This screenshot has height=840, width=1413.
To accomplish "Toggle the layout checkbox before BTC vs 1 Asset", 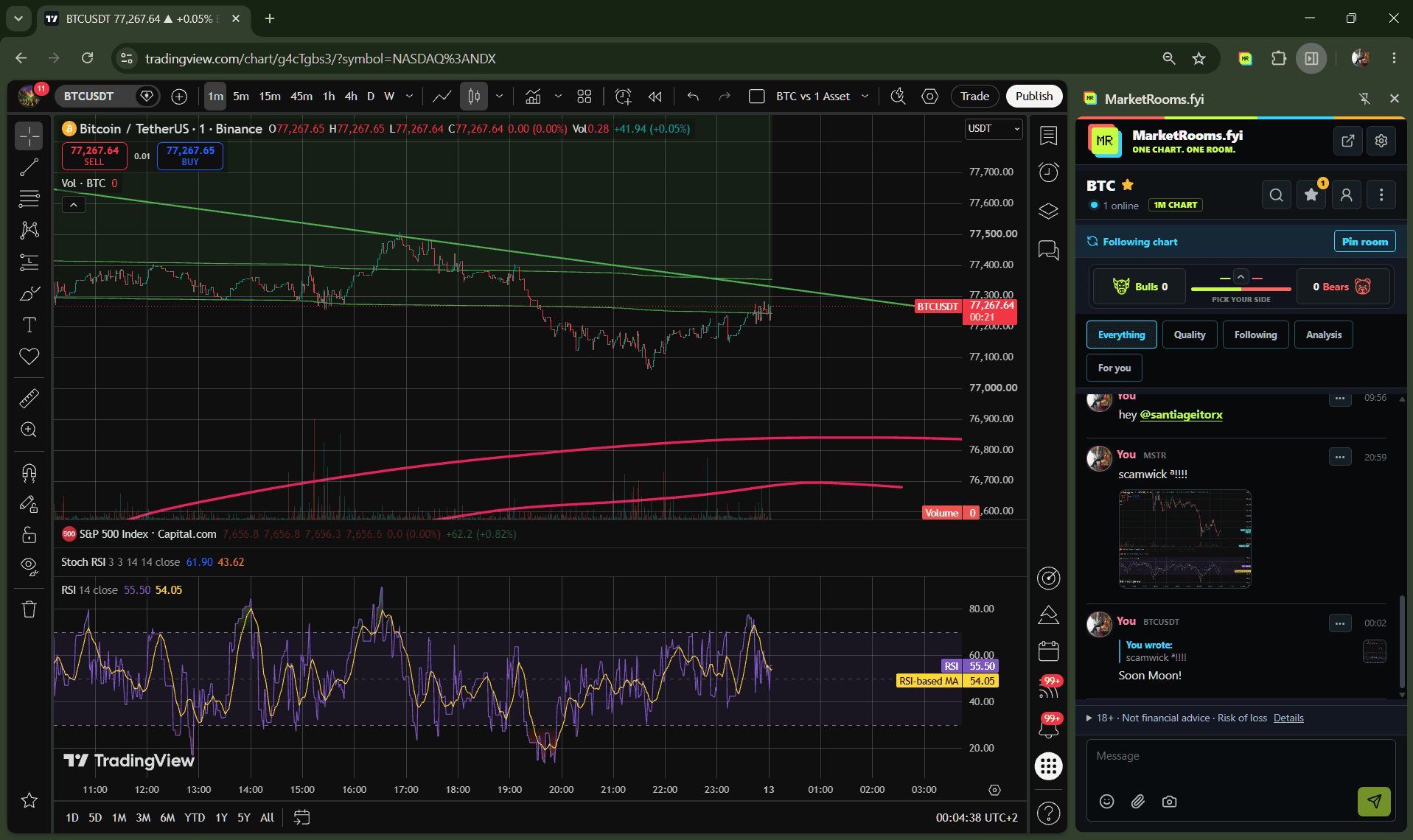I will tap(756, 97).
